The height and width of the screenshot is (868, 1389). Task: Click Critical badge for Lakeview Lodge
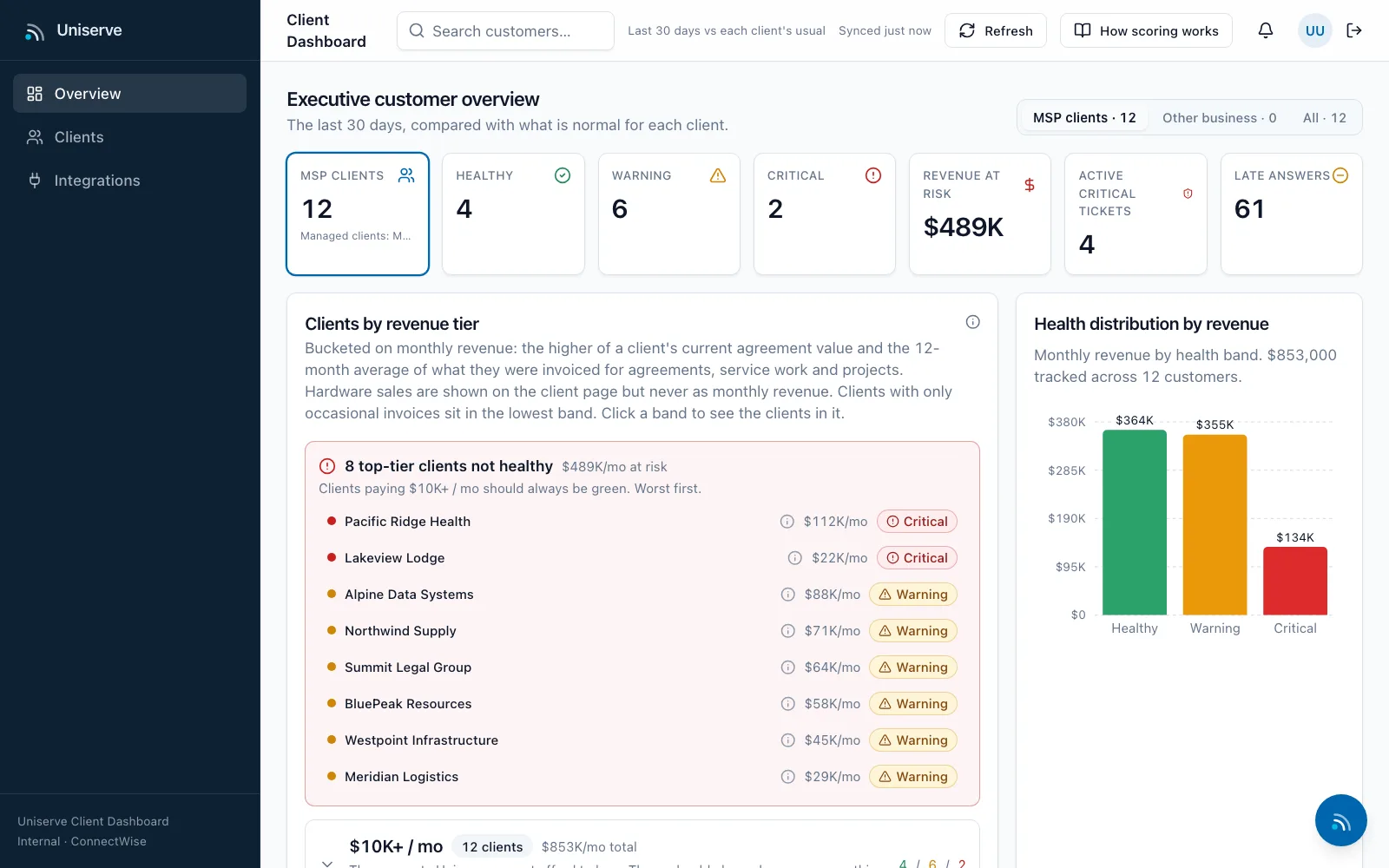[x=917, y=558]
